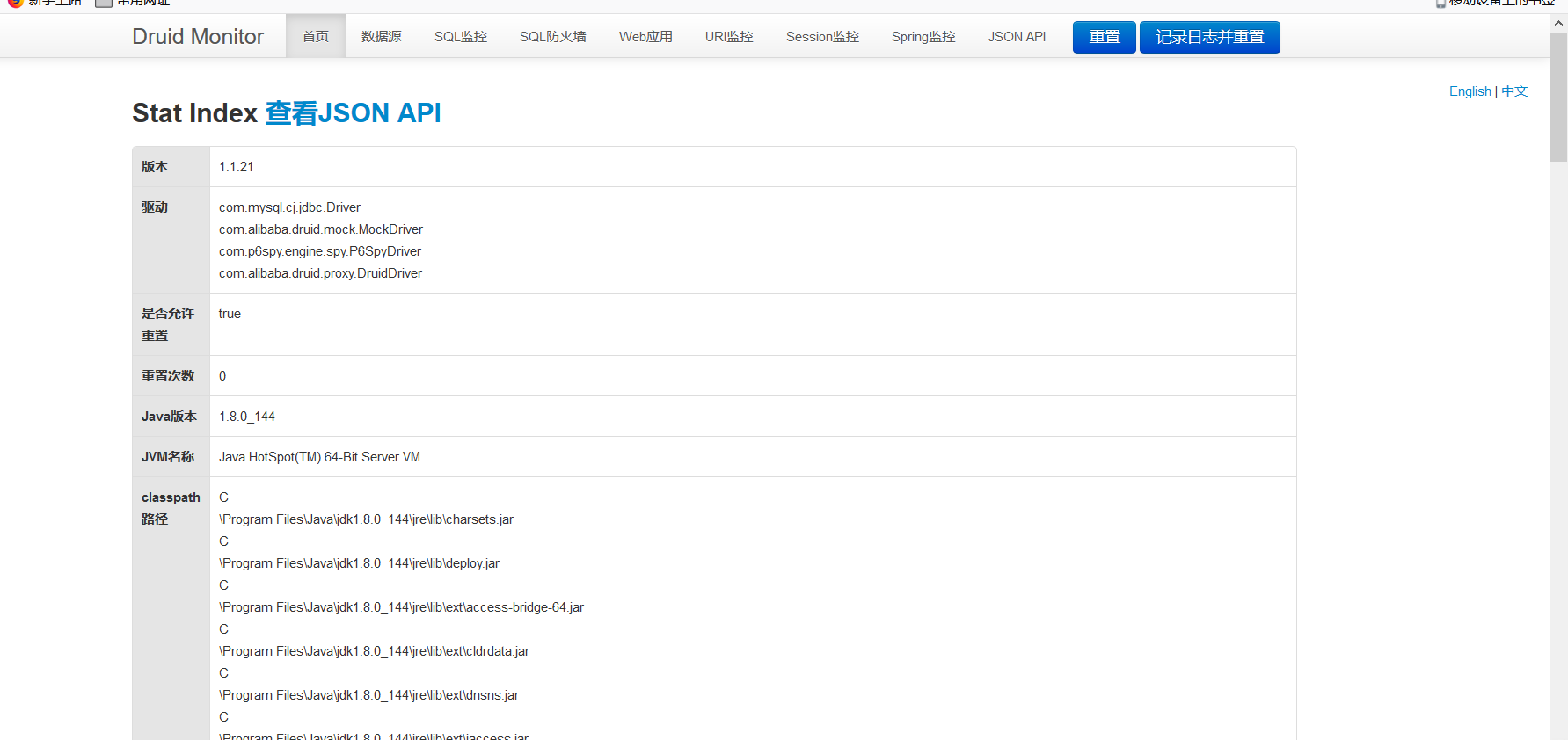Click Java版本 value 1.8.0_144
Screen dimensions: 1568x740
[x=247, y=417]
